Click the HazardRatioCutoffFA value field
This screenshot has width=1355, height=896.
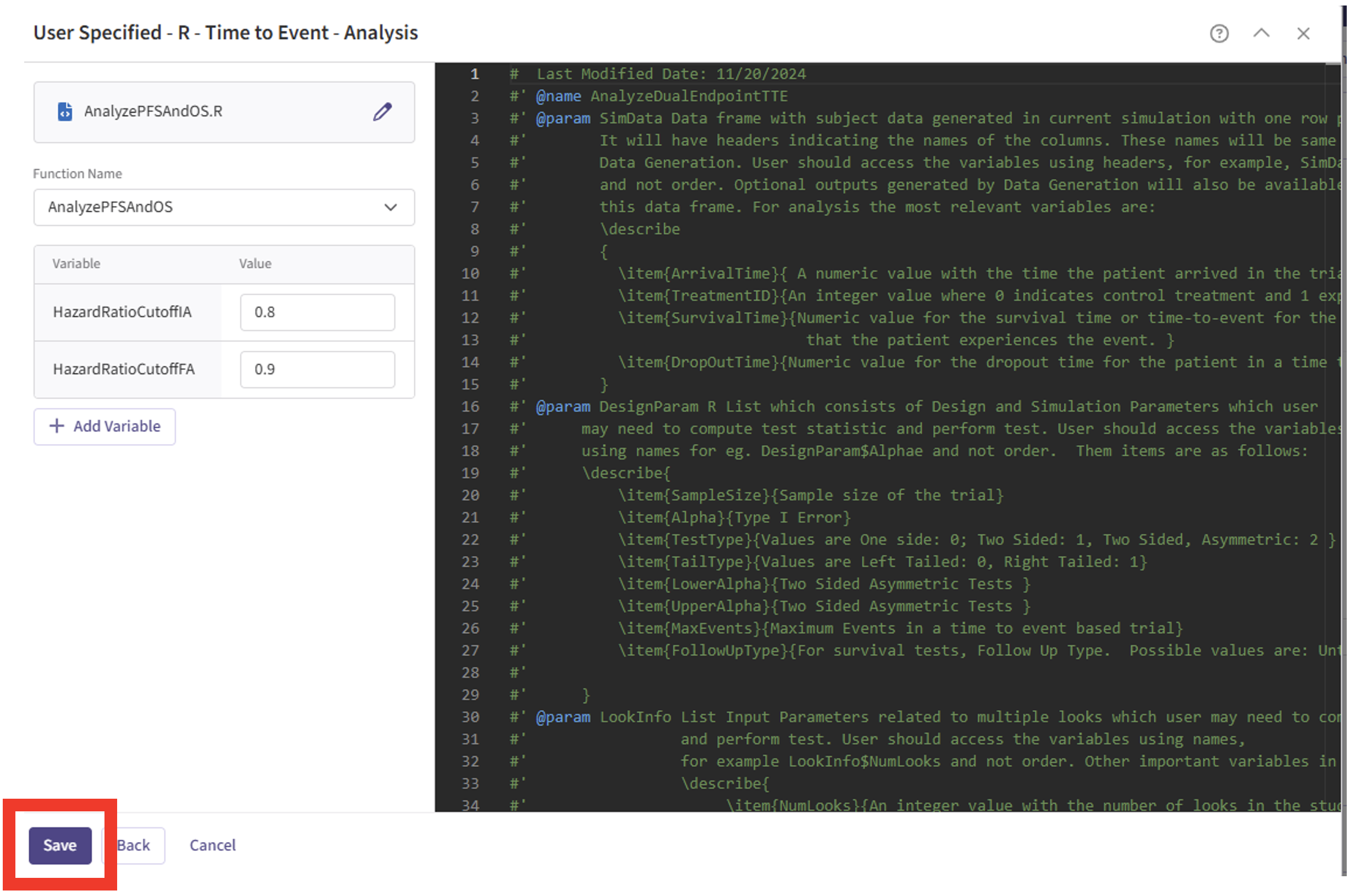pos(317,370)
